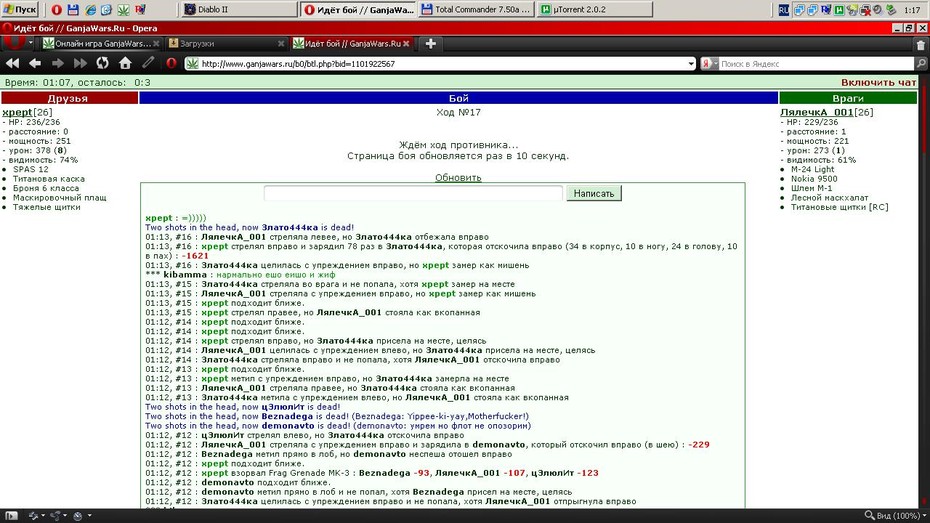The height and width of the screenshot is (523, 930).
Task: Click the network tray icon with red cross
Action: click(865, 9)
